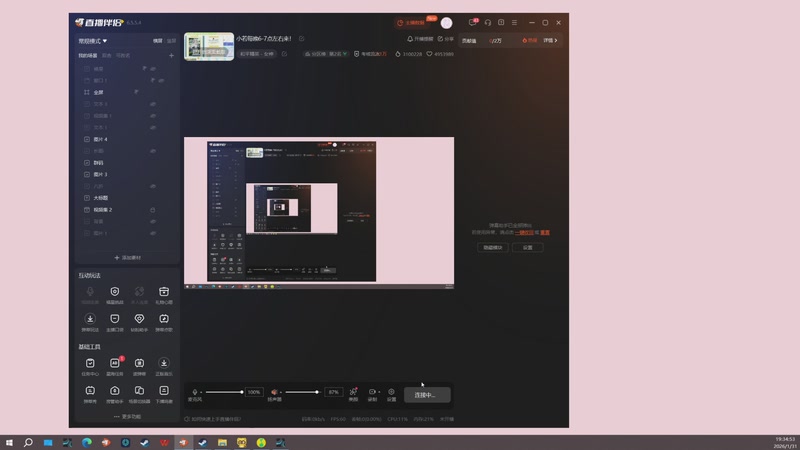
Task: Open the dropdown arrow beside the record icon
Action: point(378,392)
